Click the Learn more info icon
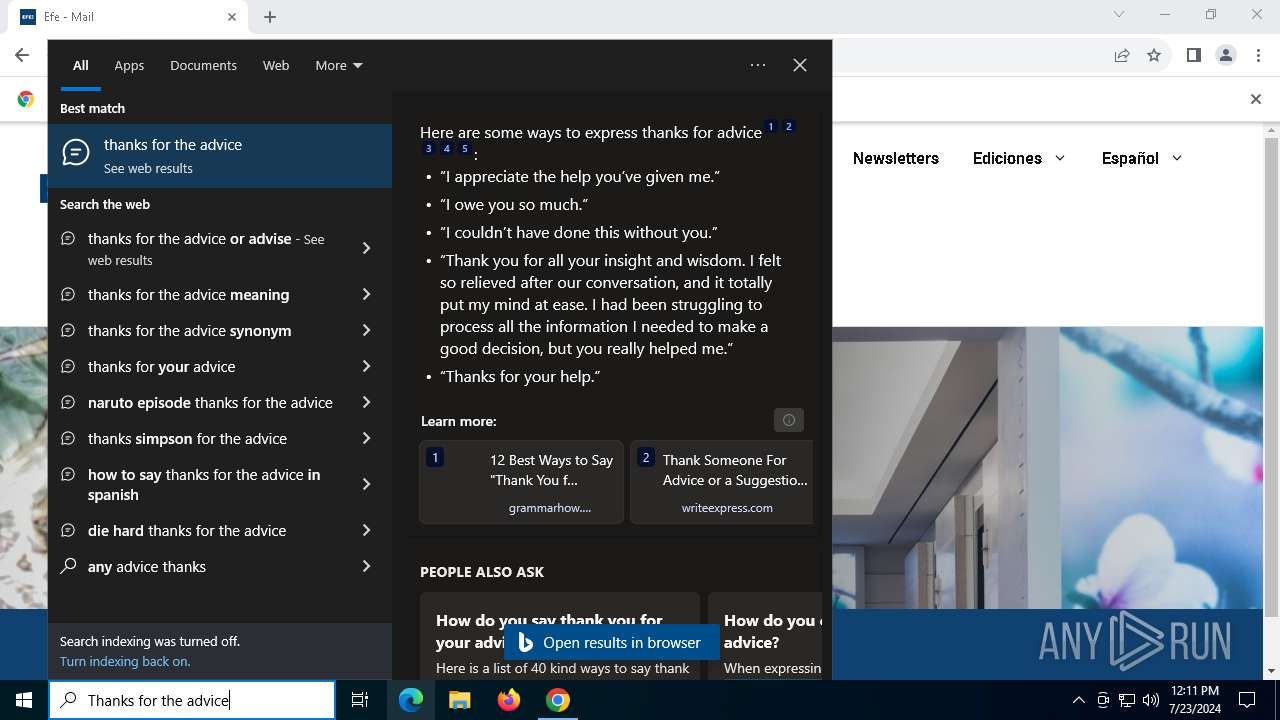Image resolution: width=1280 pixels, height=720 pixels. pyautogui.click(x=789, y=420)
